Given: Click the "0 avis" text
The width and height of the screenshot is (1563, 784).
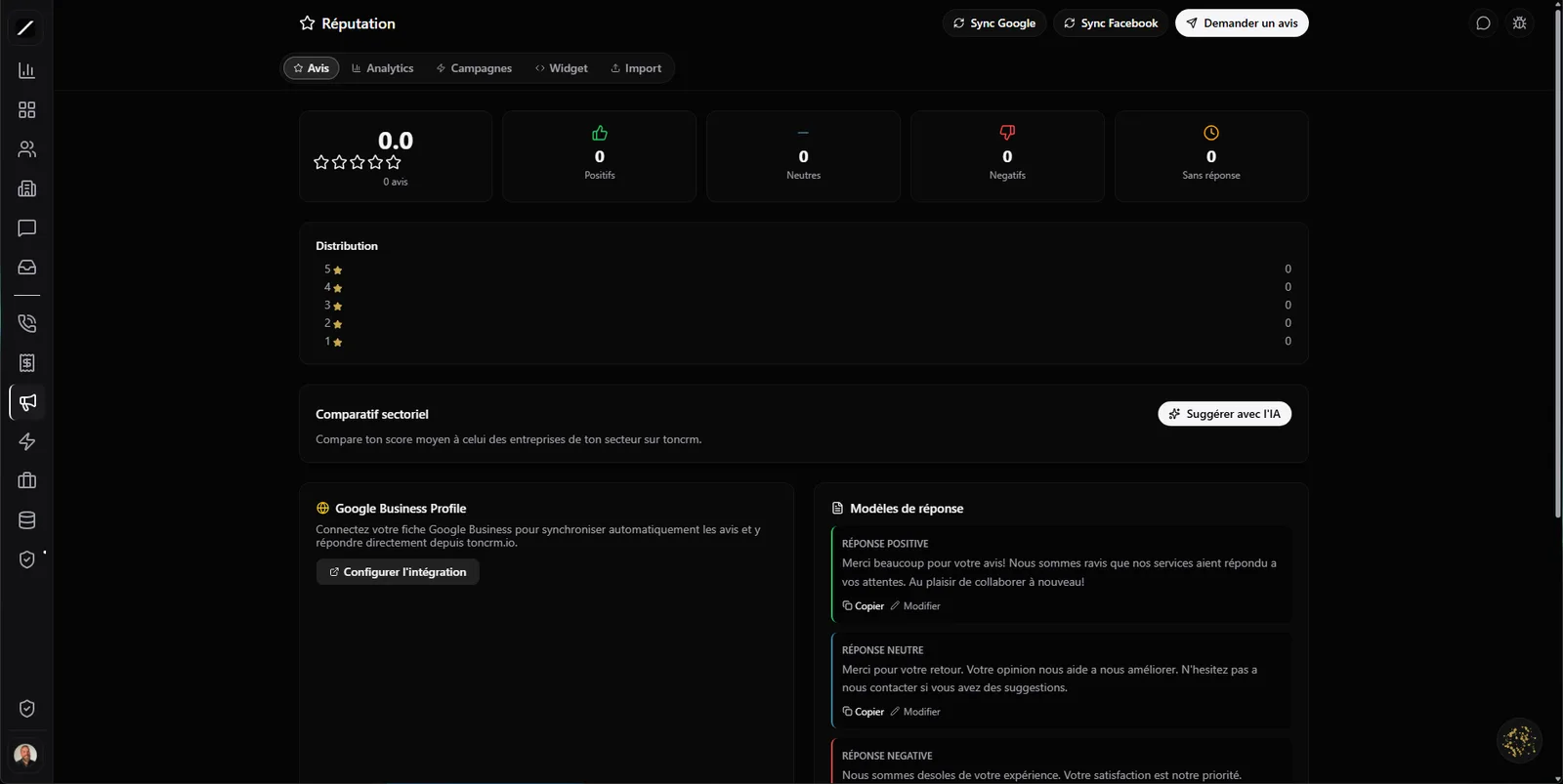Looking at the screenshot, I should (396, 183).
